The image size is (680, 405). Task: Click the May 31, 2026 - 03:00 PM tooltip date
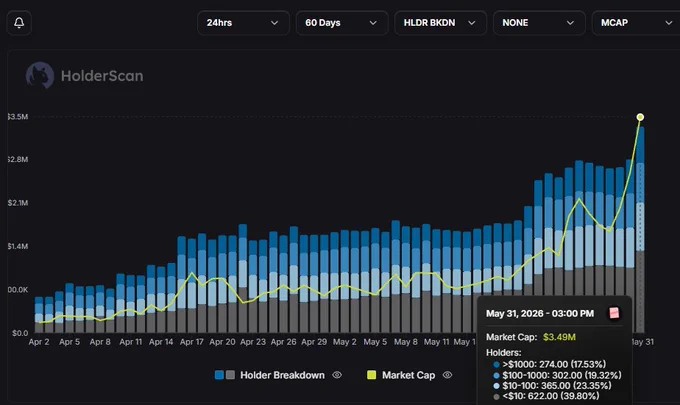(x=540, y=314)
